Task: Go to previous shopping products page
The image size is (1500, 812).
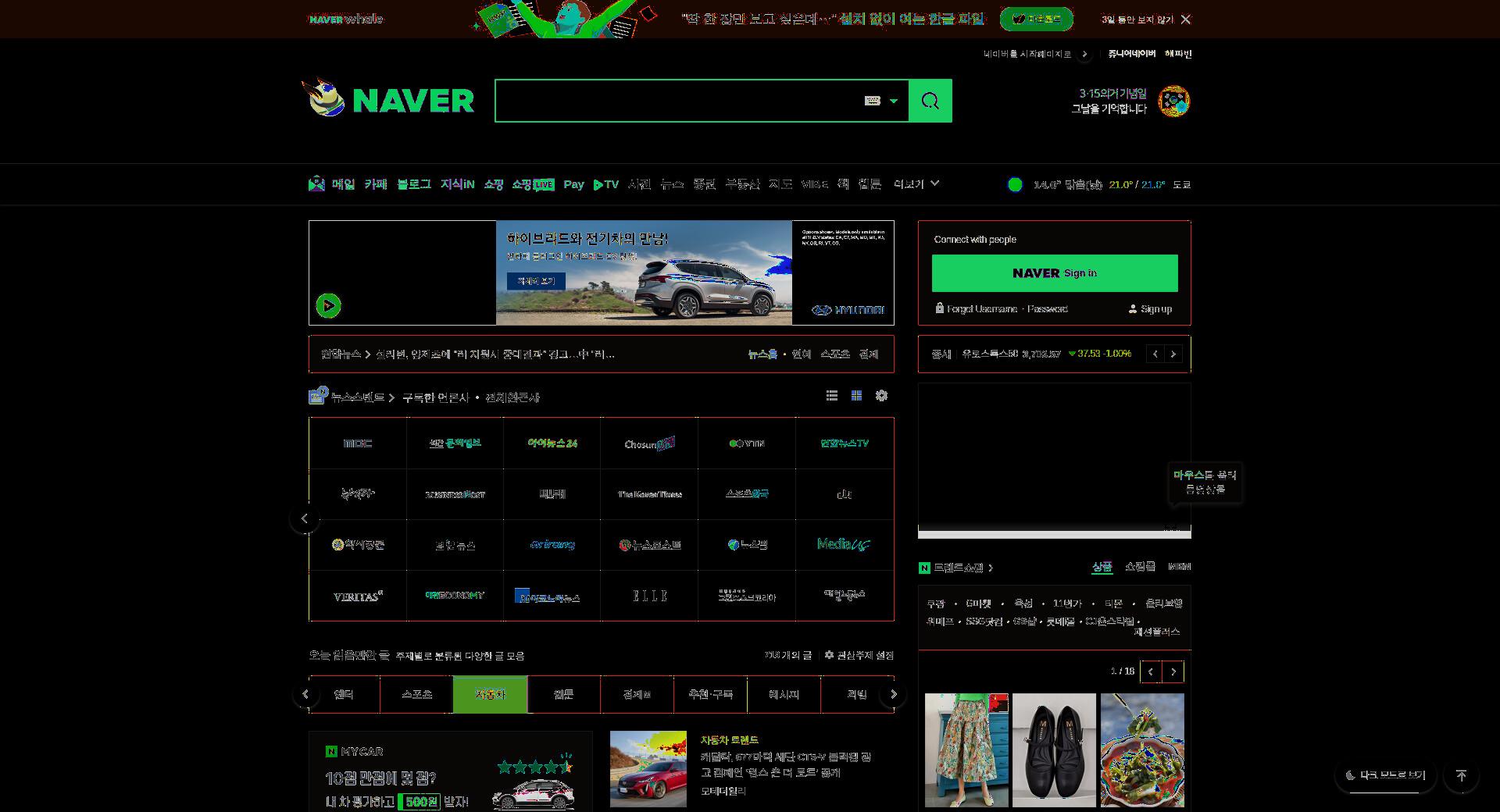Action: click(1150, 671)
